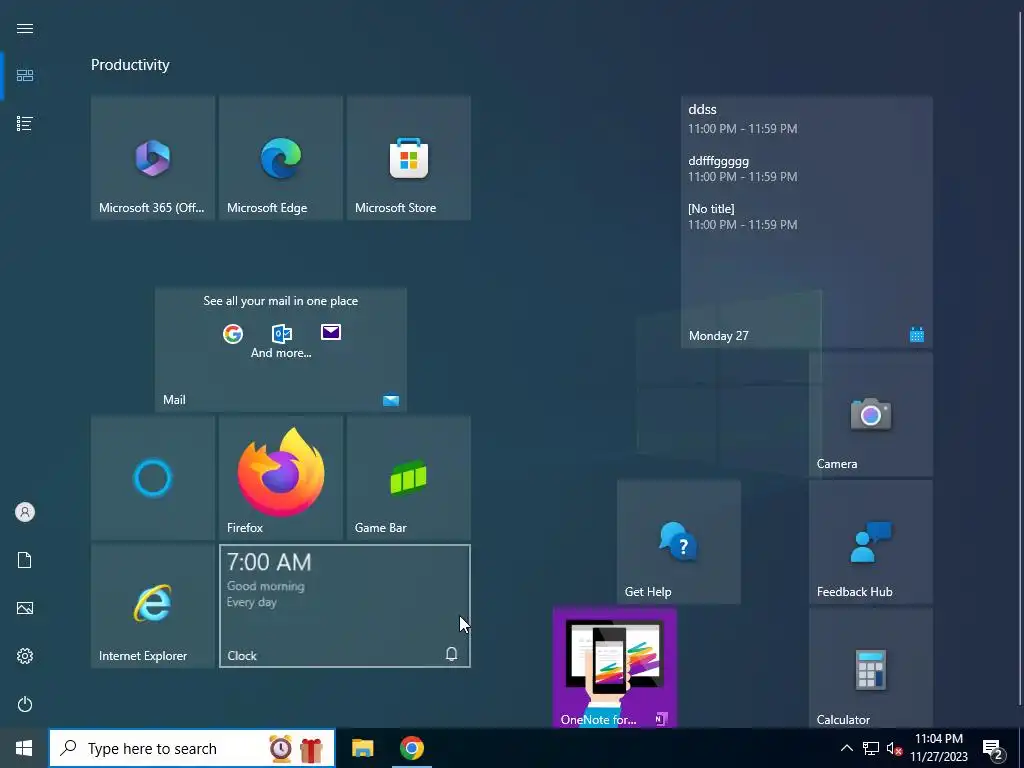The image size is (1024, 768).
Task: Open the Calendar tile showing Monday 27
Action: tap(807, 222)
